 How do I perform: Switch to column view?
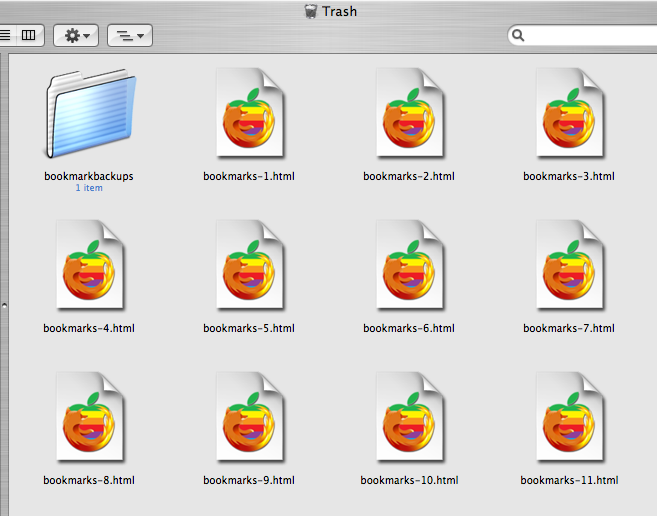[x=29, y=35]
